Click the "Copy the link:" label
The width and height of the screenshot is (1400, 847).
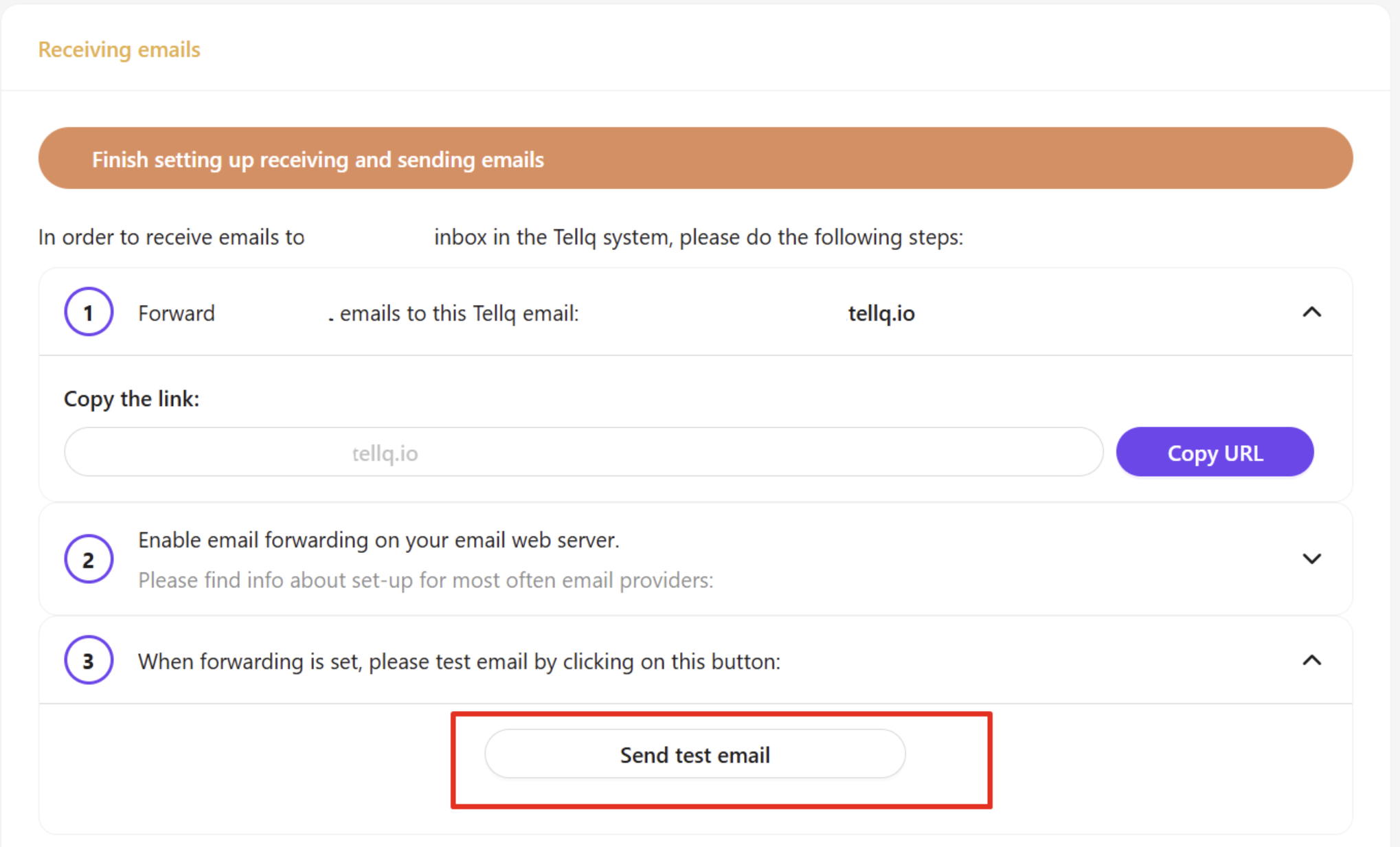point(131,399)
